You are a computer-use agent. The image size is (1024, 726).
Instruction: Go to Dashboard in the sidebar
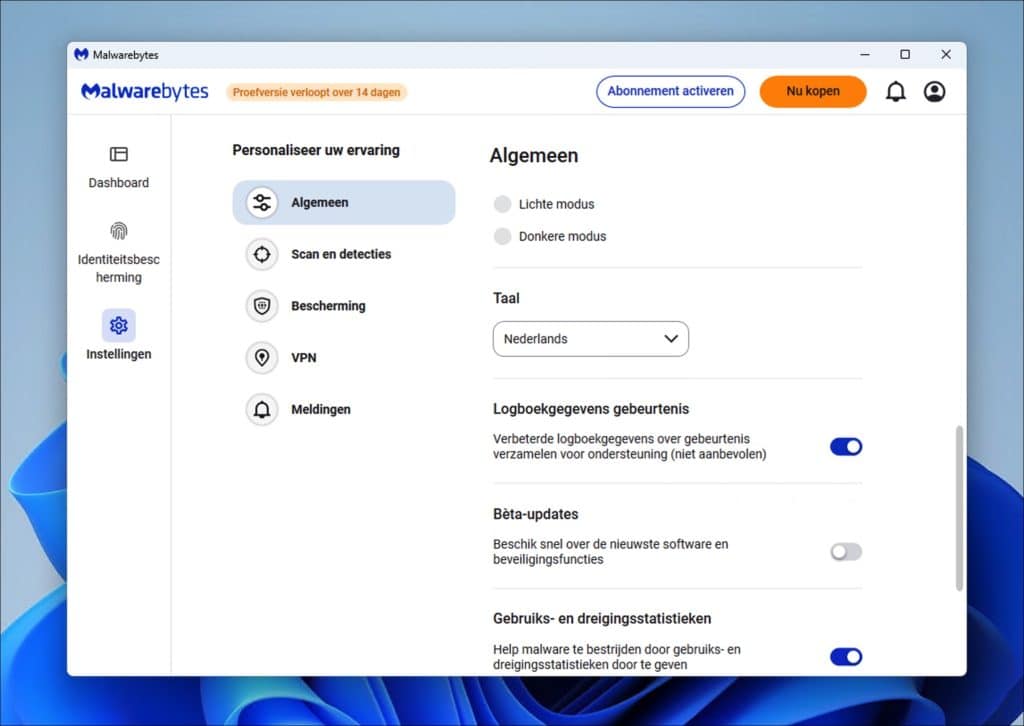119,168
